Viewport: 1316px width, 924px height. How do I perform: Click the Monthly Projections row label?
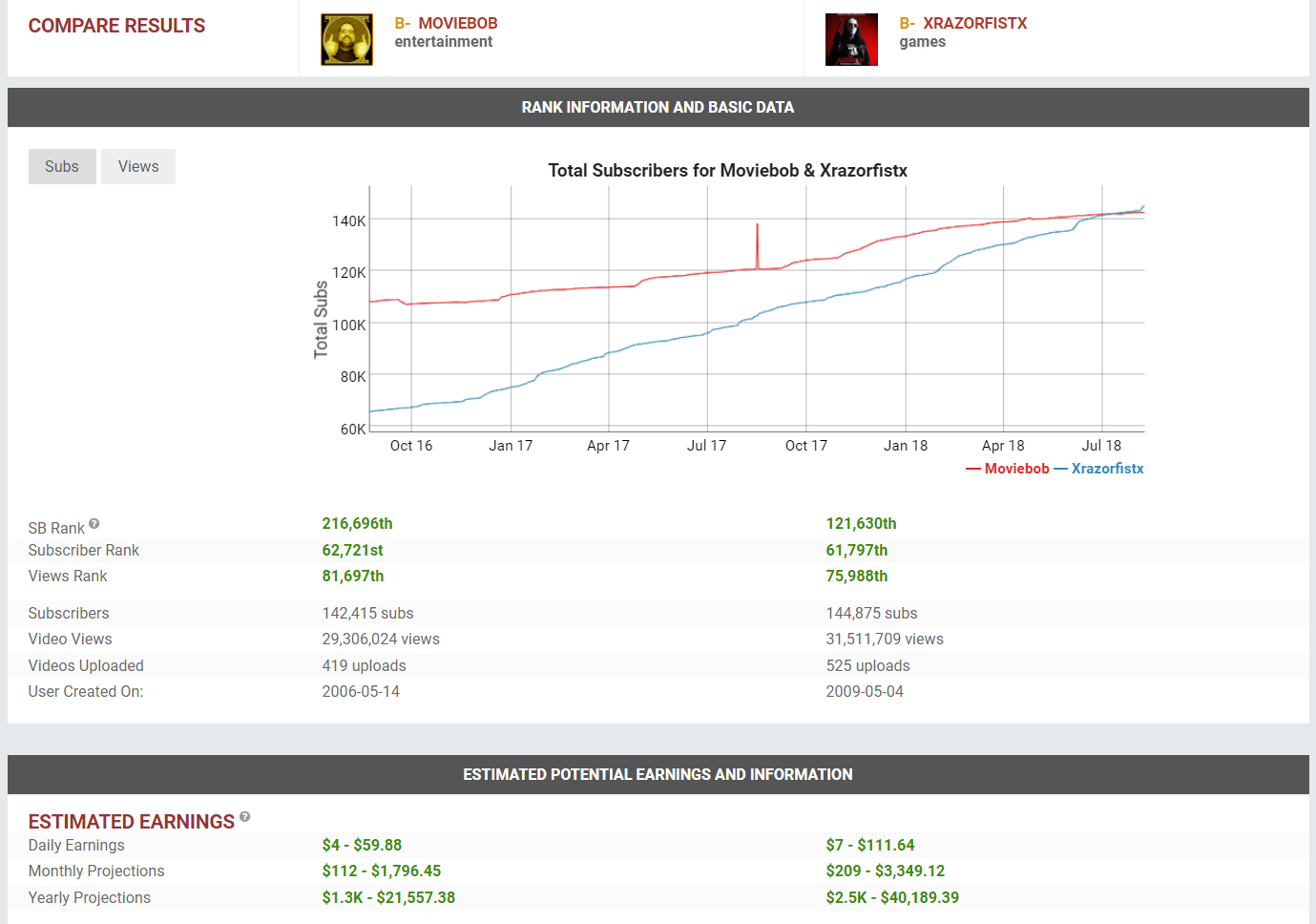96,871
